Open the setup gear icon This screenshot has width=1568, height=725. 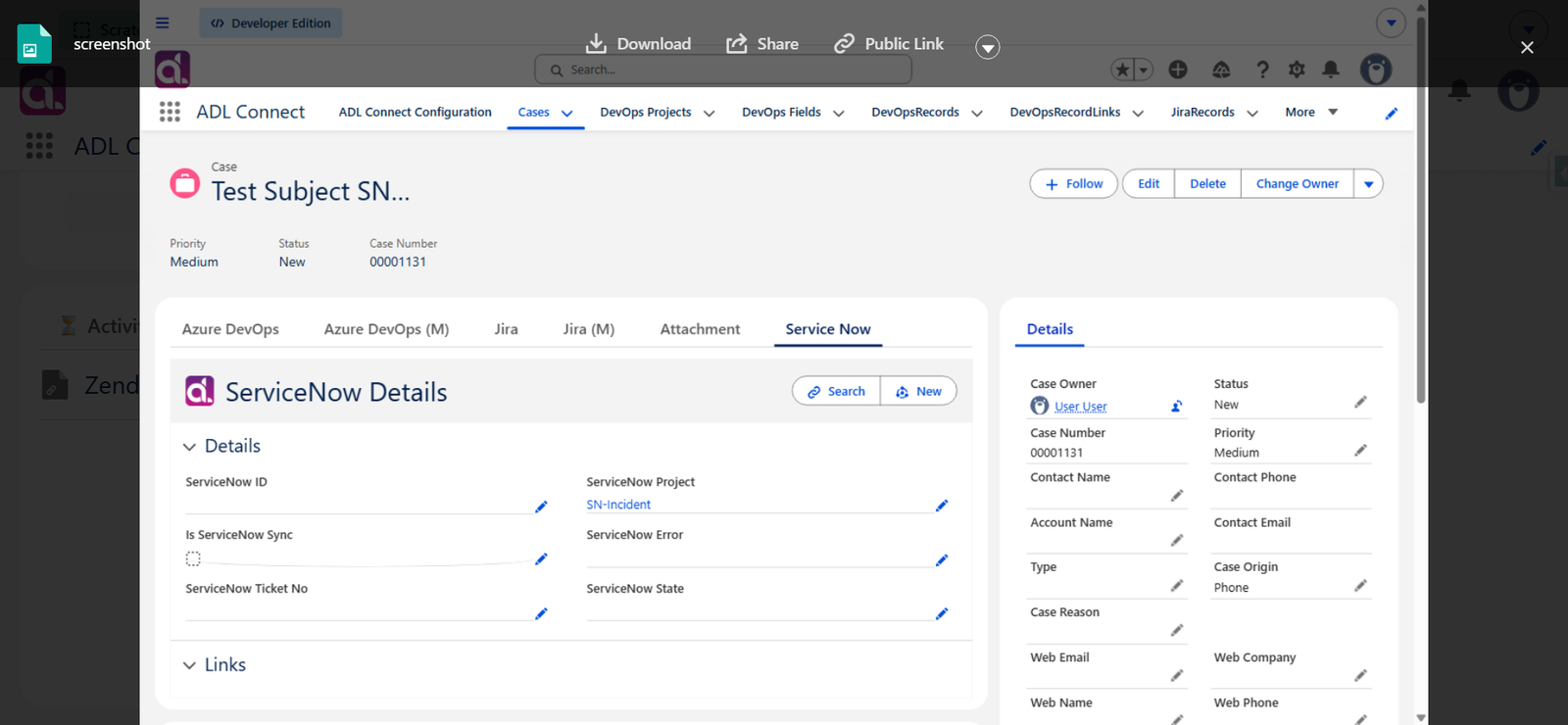pyautogui.click(x=1297, y=70)
